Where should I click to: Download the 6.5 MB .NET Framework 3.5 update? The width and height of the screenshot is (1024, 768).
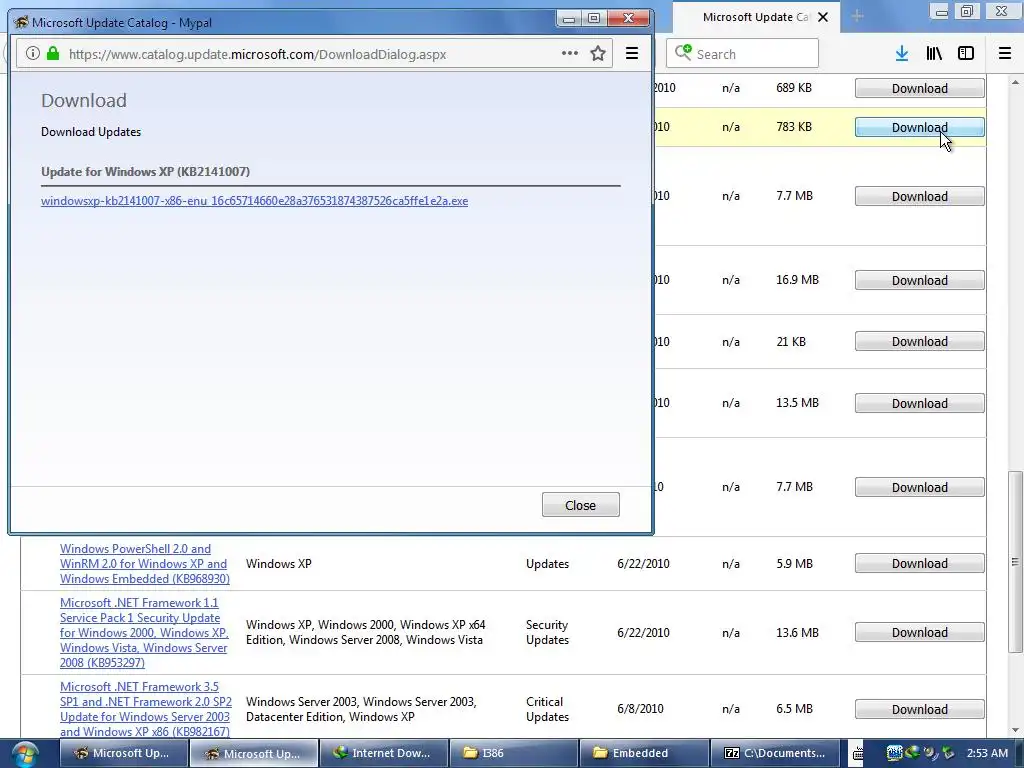coord(920,709)
